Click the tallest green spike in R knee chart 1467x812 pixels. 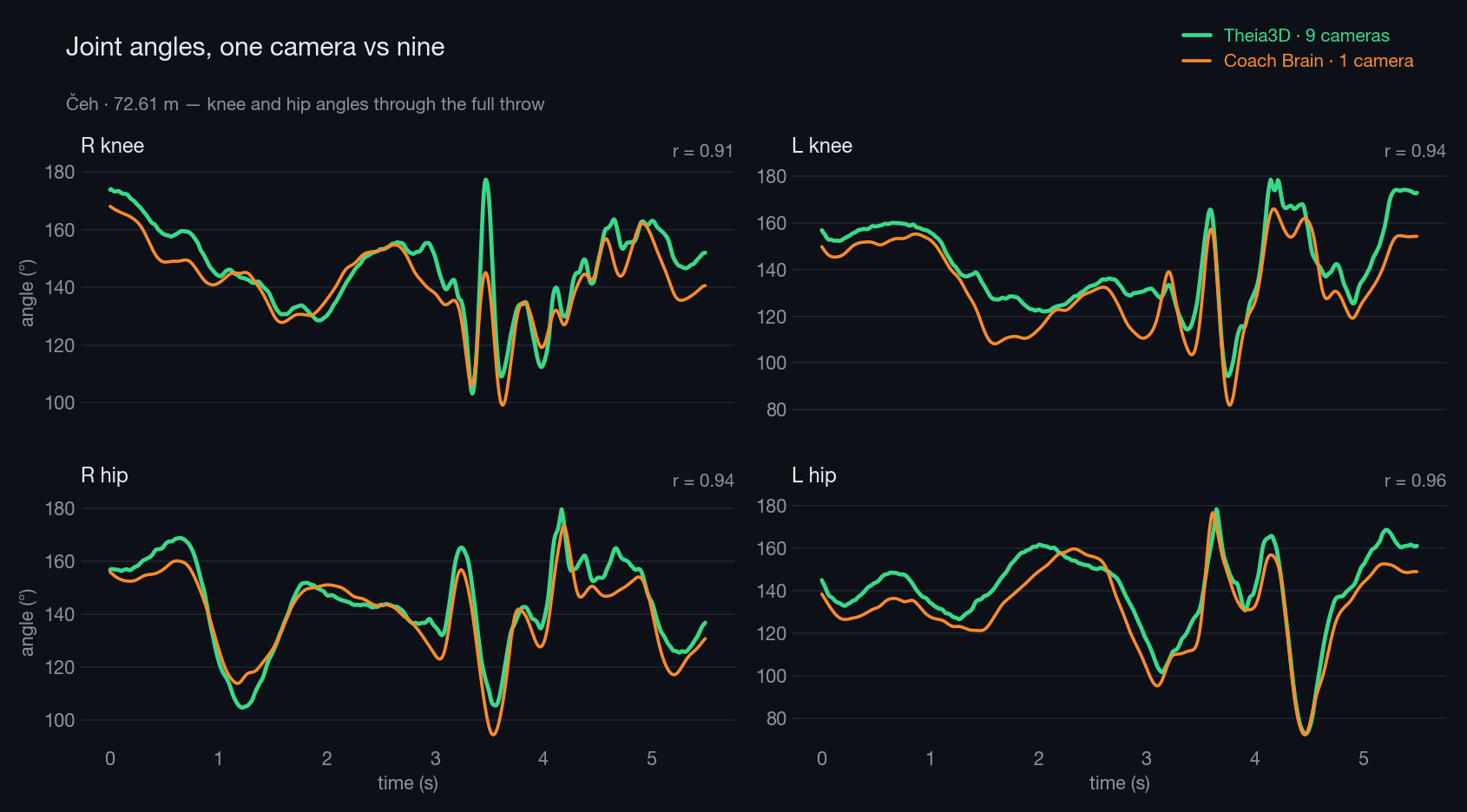(x=486, y=181)
